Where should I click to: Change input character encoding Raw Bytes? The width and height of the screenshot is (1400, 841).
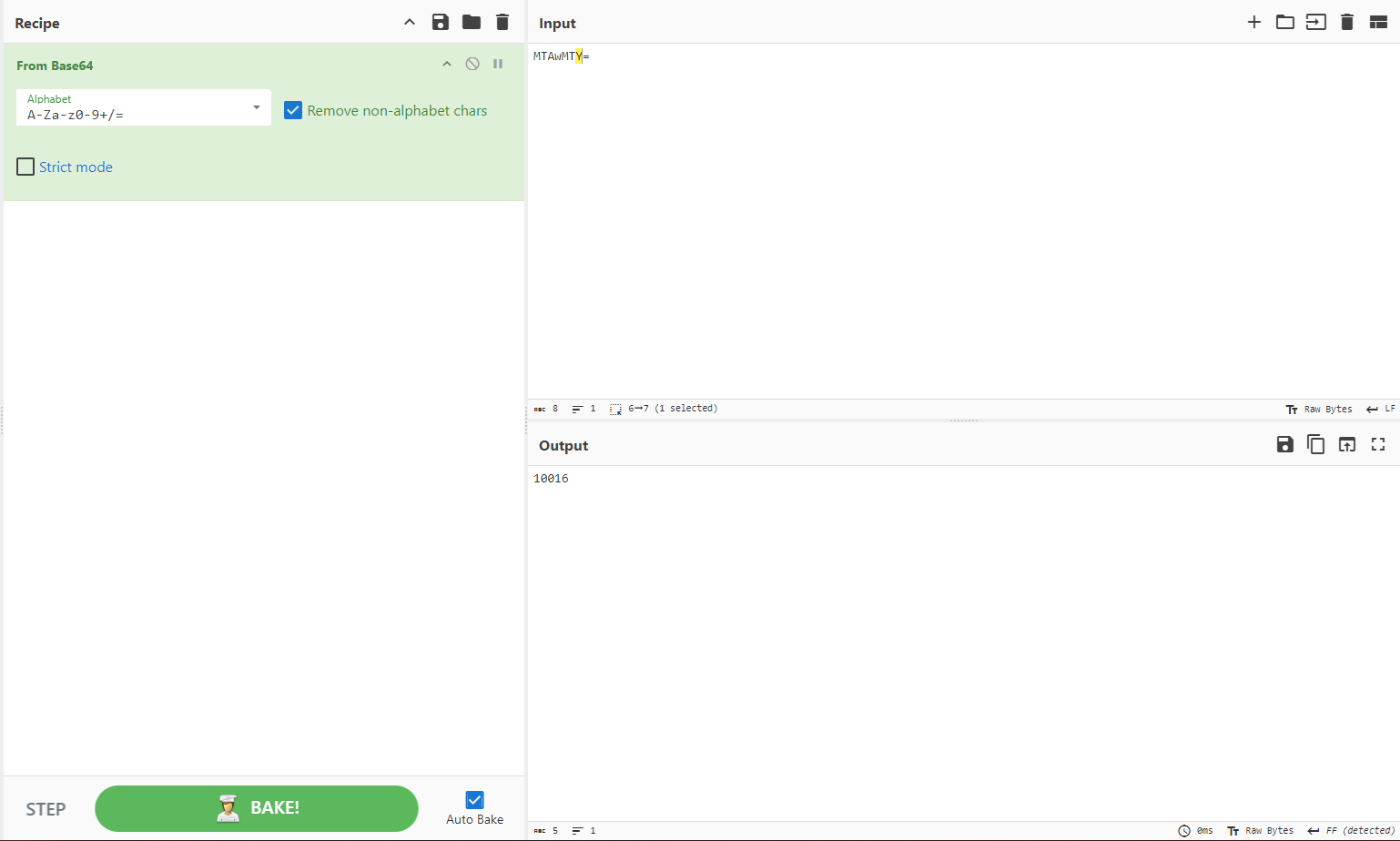click(1319, 410)
